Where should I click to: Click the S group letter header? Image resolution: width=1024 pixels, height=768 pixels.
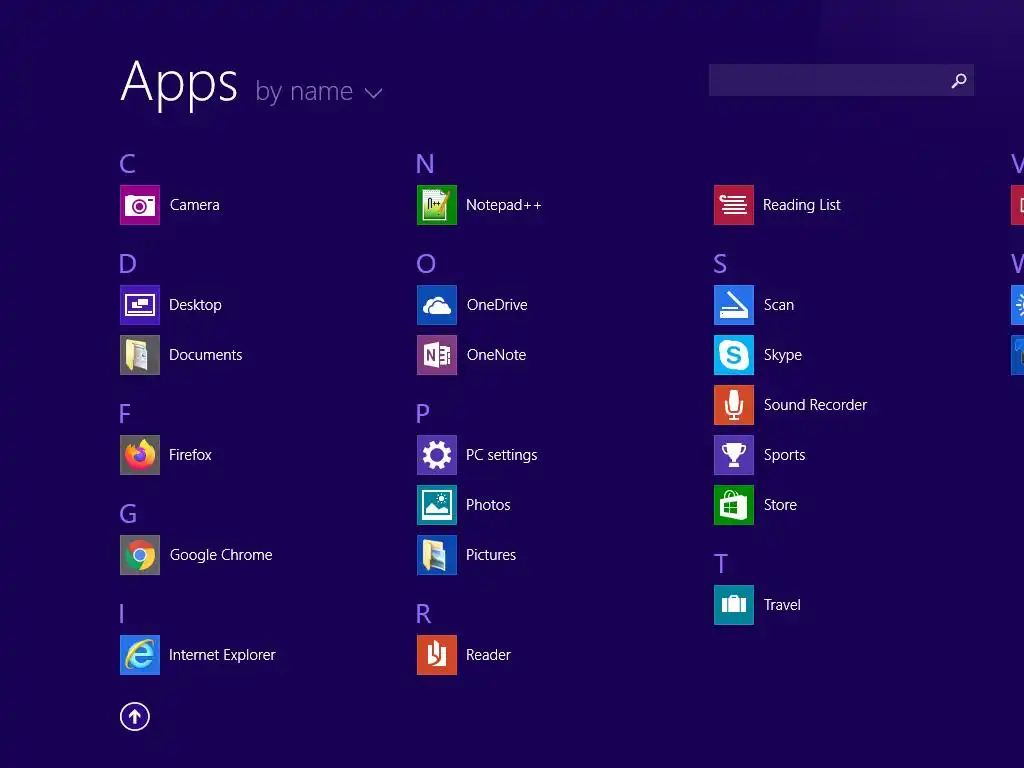click(720, 264)
